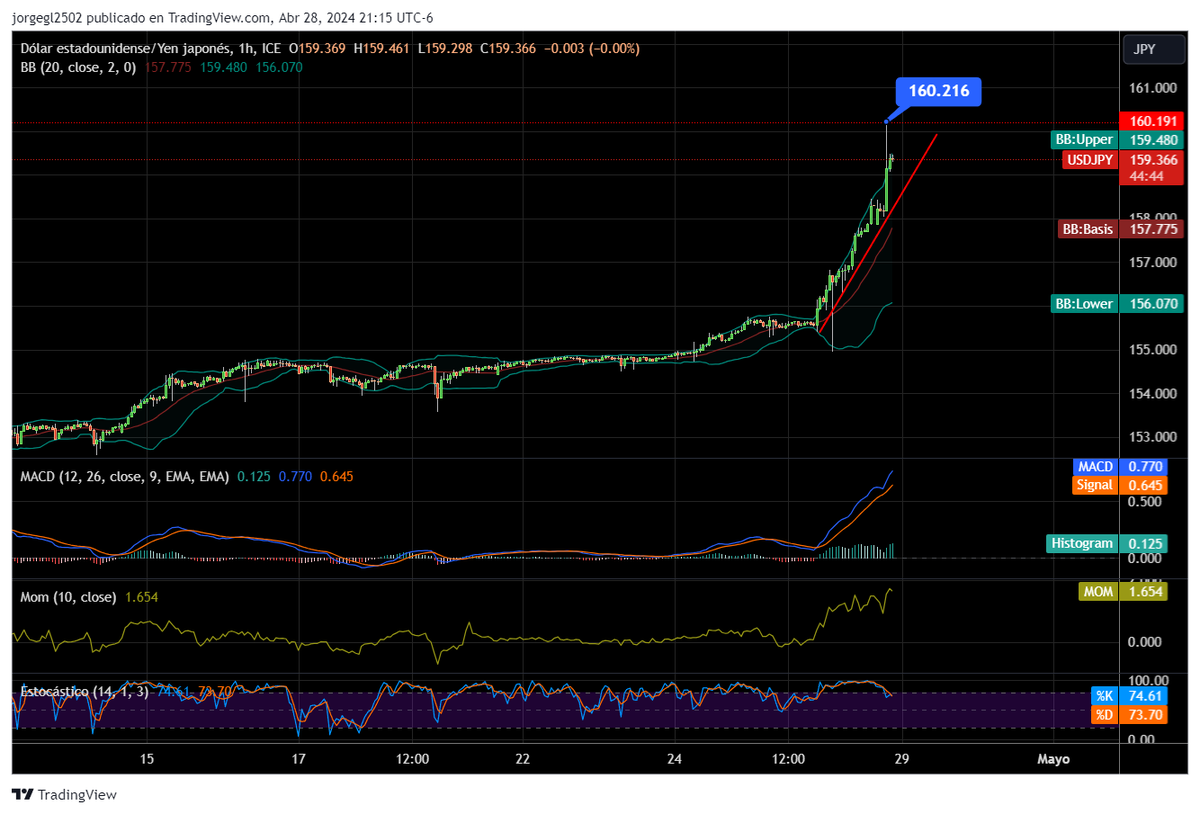Click the Histogram axis label
1200x814 pixels.
[x=1082, y=543]
